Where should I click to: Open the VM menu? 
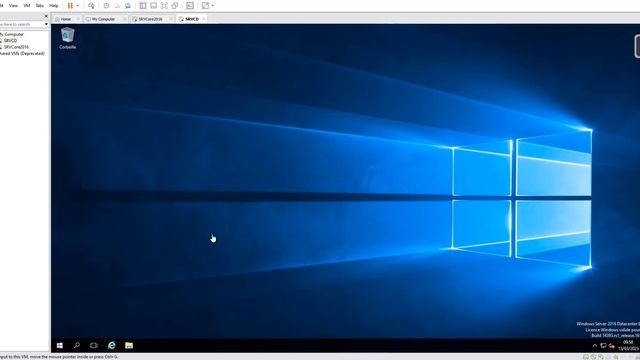coord(27,6)
